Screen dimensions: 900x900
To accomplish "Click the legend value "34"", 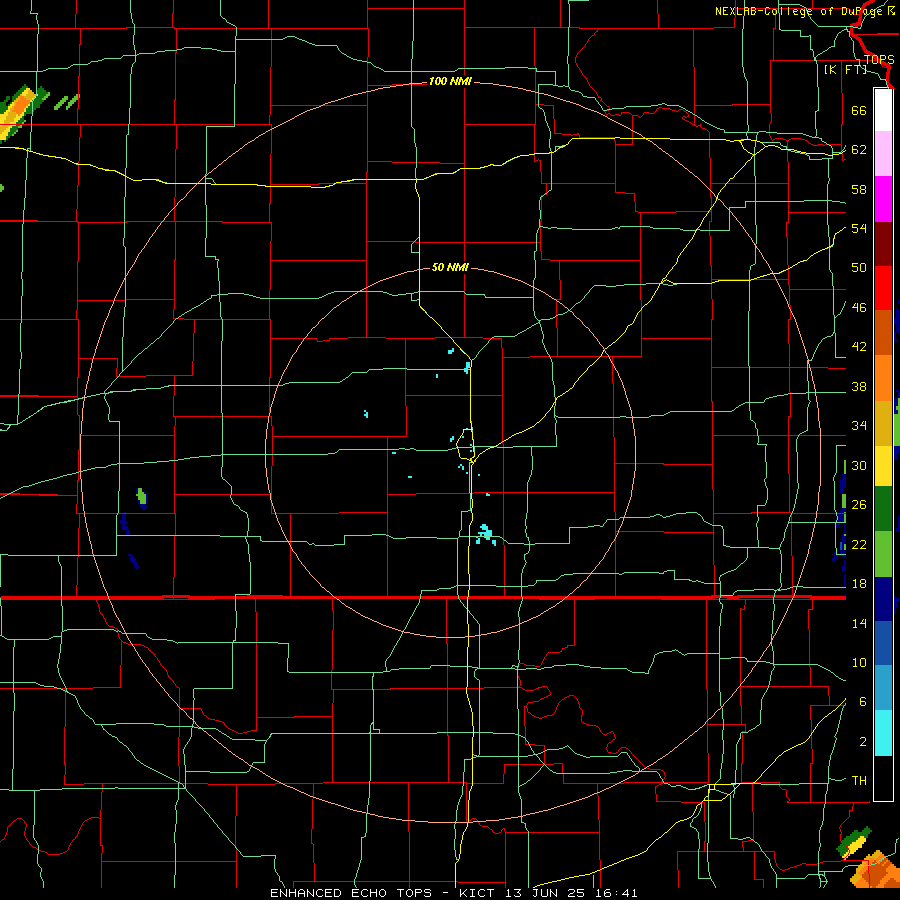I will (x=859, y=425).
